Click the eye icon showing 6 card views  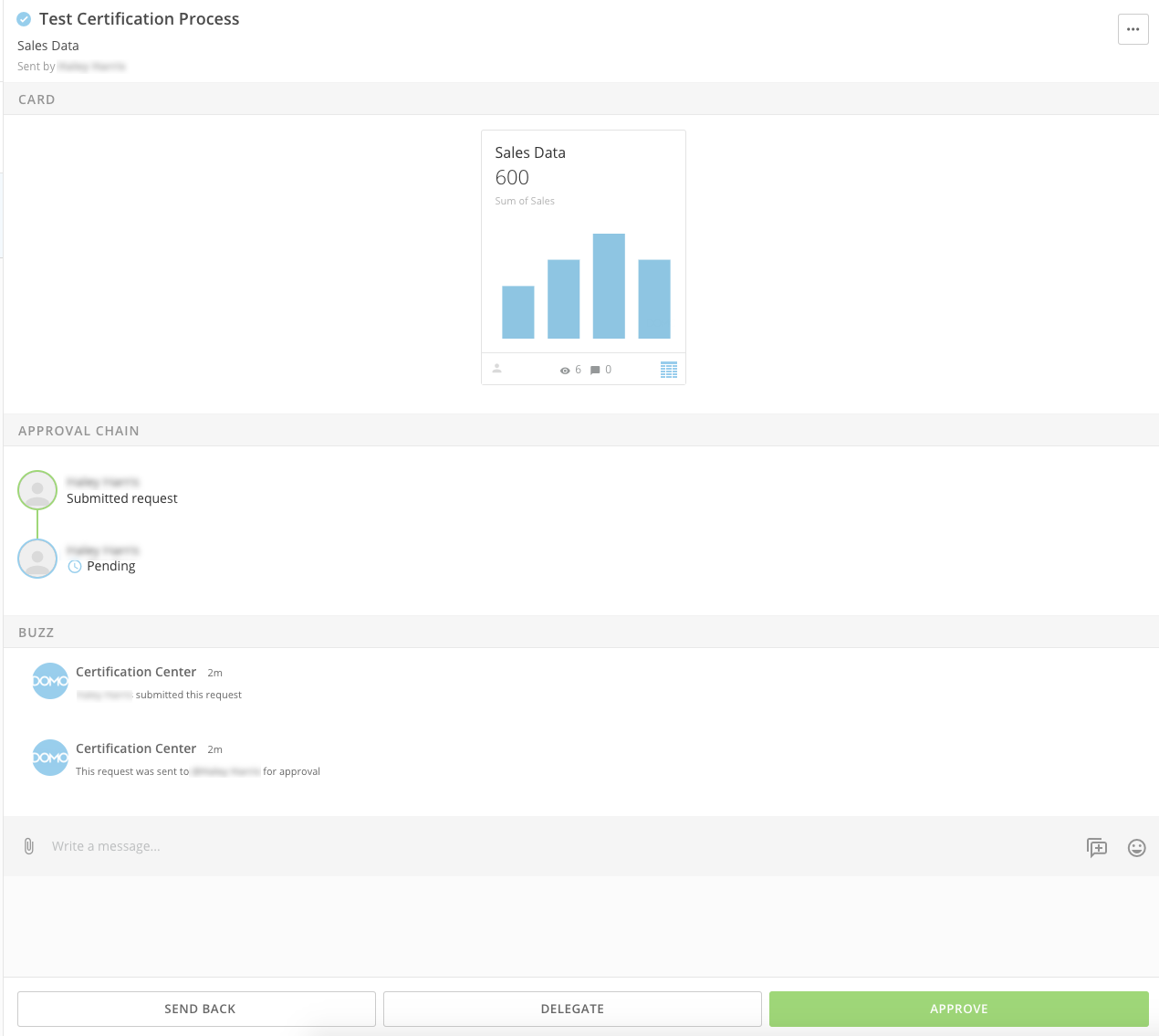point(567,370)
